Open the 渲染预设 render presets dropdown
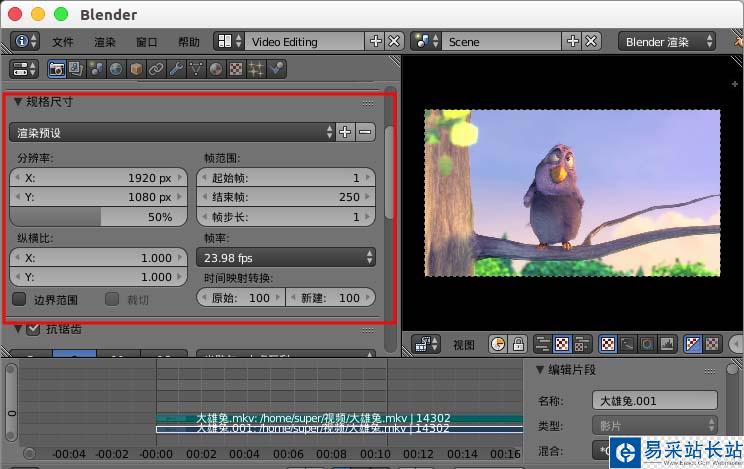Image resolution: width=744 pixels, height=469 pixels. point(172,132)
